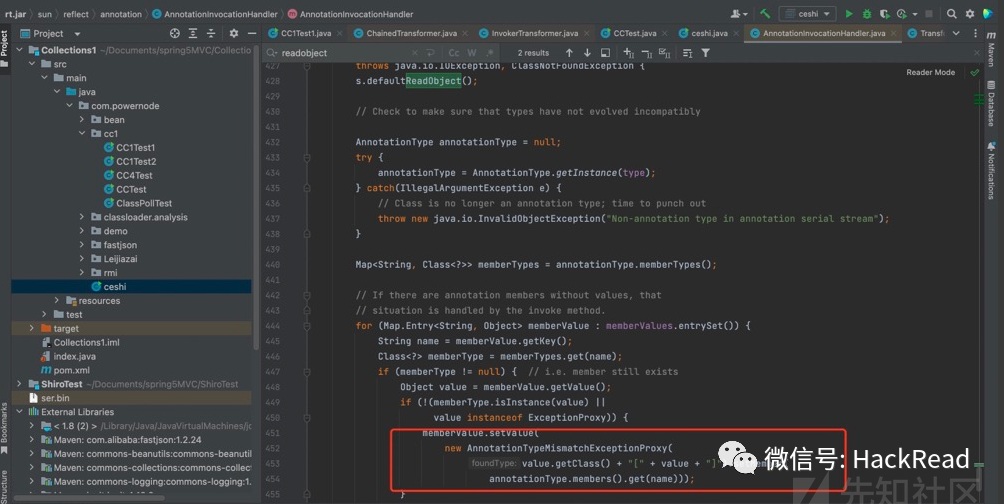
Task: Go to previous search occurrence arrow
Action: tap(569, 53)
